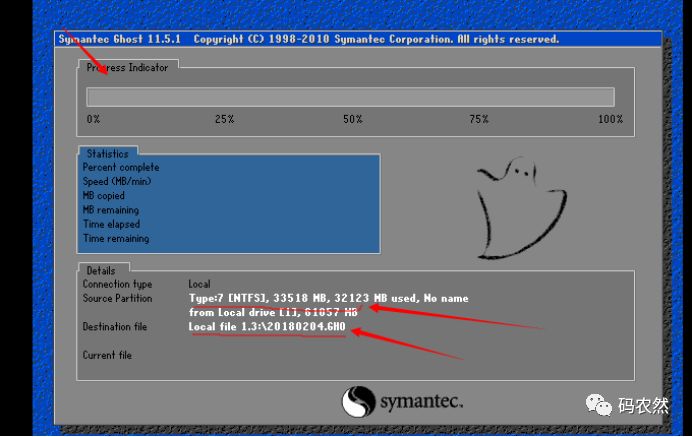
Task: Click the Symantec Ghost 11.5.1 title bar
Action: [358, 39]
